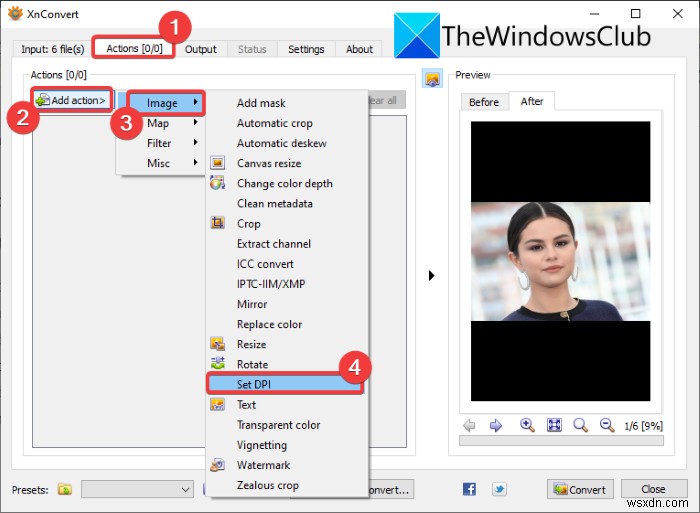The width and height of the screenshot is (700, 513).
Task: Click the preview horizontal scrollbar
Action: (x=561, y=441)
